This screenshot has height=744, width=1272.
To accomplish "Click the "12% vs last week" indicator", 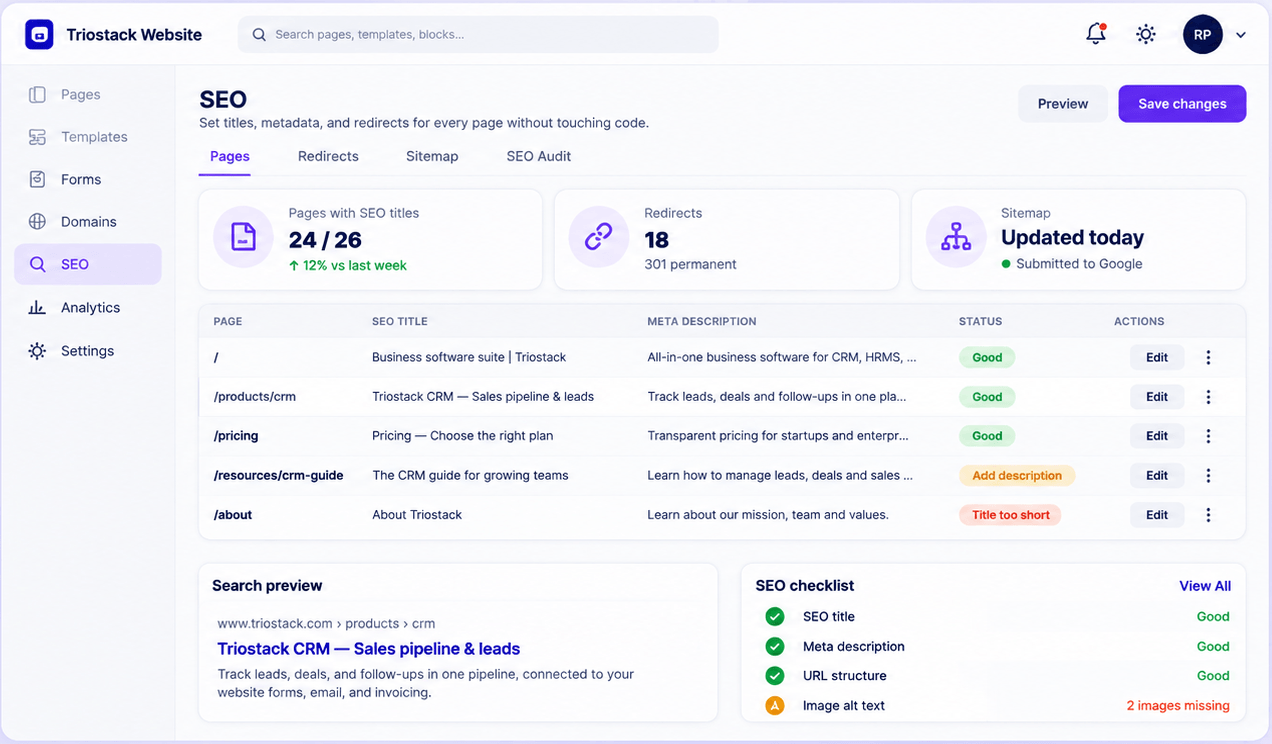I will [348, 266].
